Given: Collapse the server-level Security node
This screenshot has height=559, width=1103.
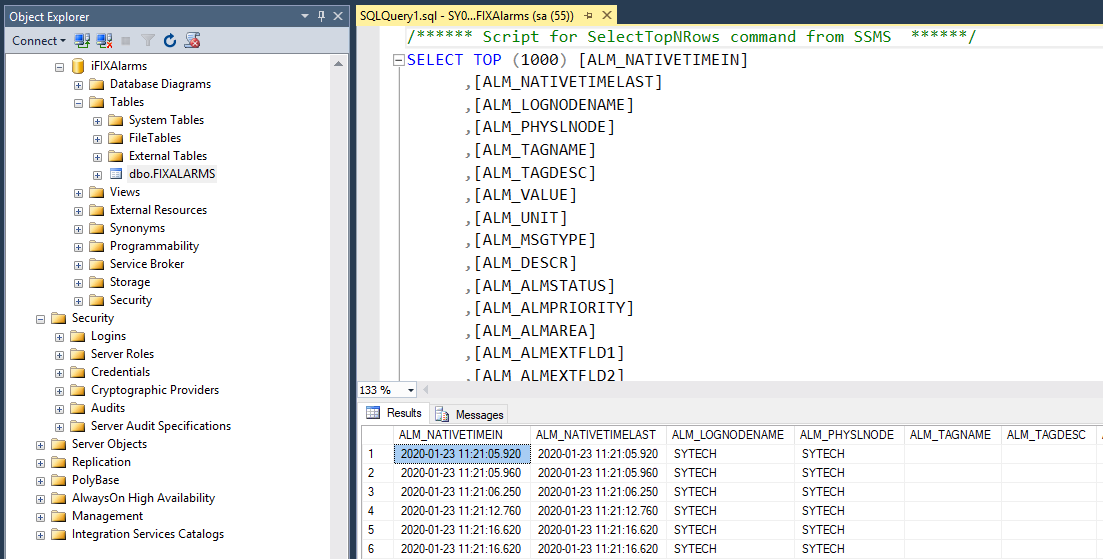Looking at the screenshot, I should [40, 319].
